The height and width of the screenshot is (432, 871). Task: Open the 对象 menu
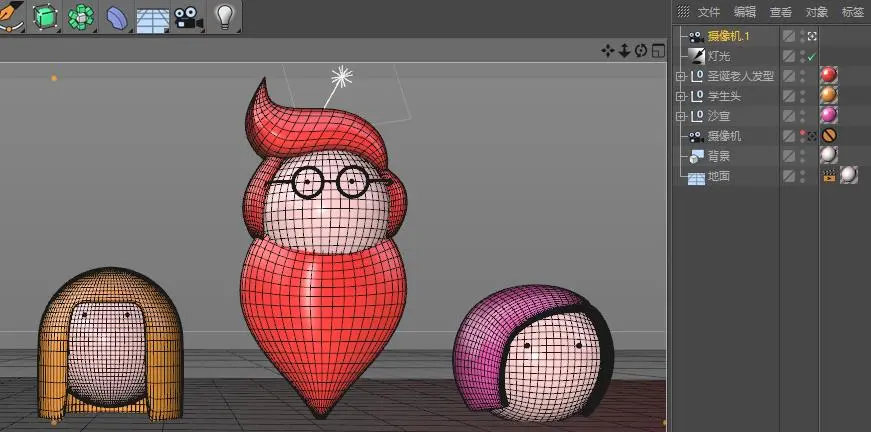817,12
